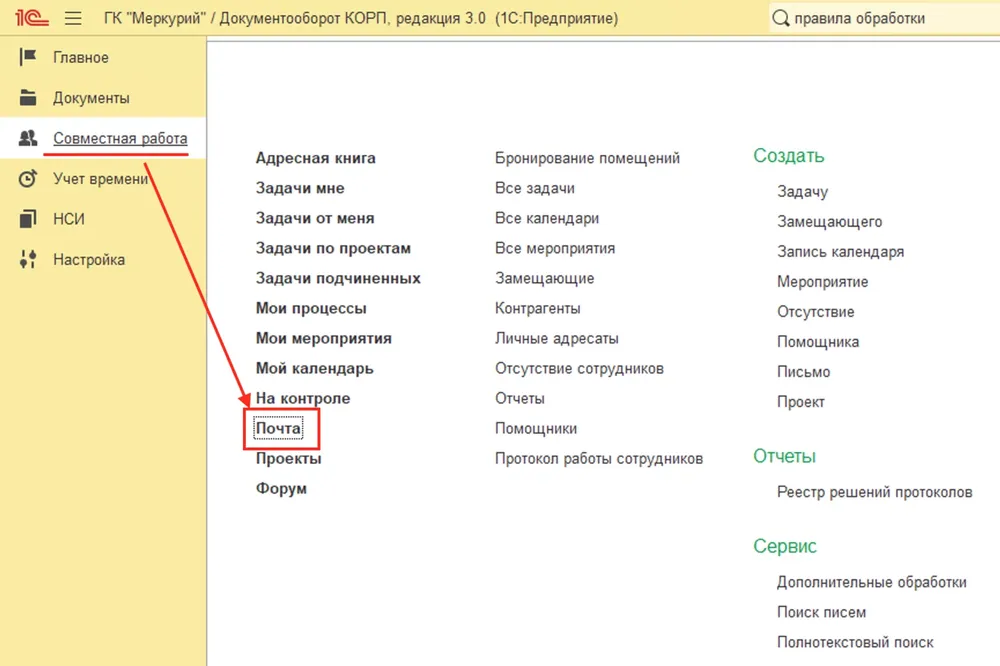This screenshot has height=666, width=1000.
Task: Open Помощники list
Action: pos(536,428)
